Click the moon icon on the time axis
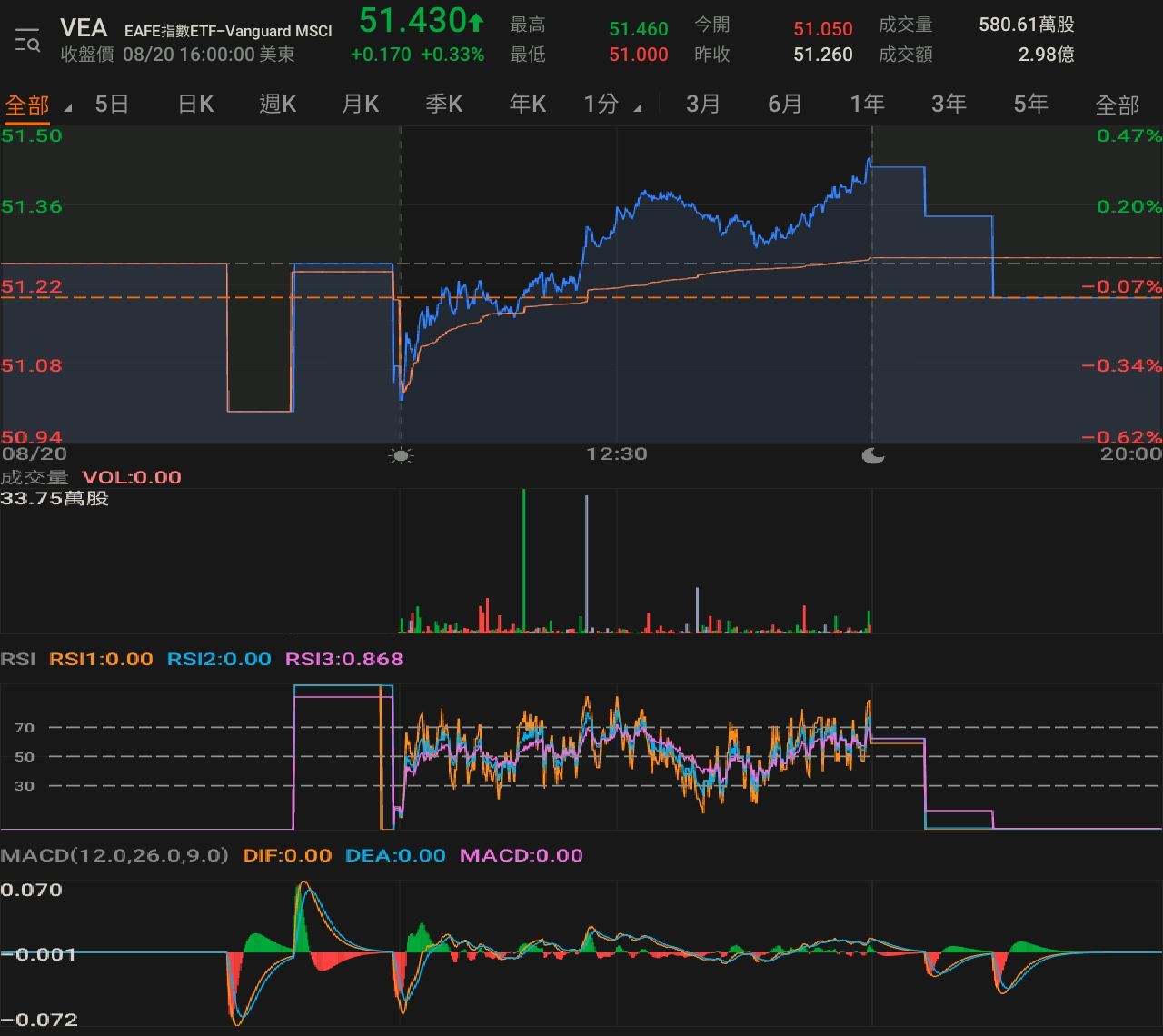The width and height of the screenshot is (1163, 1036). click(x=872, y=455)
